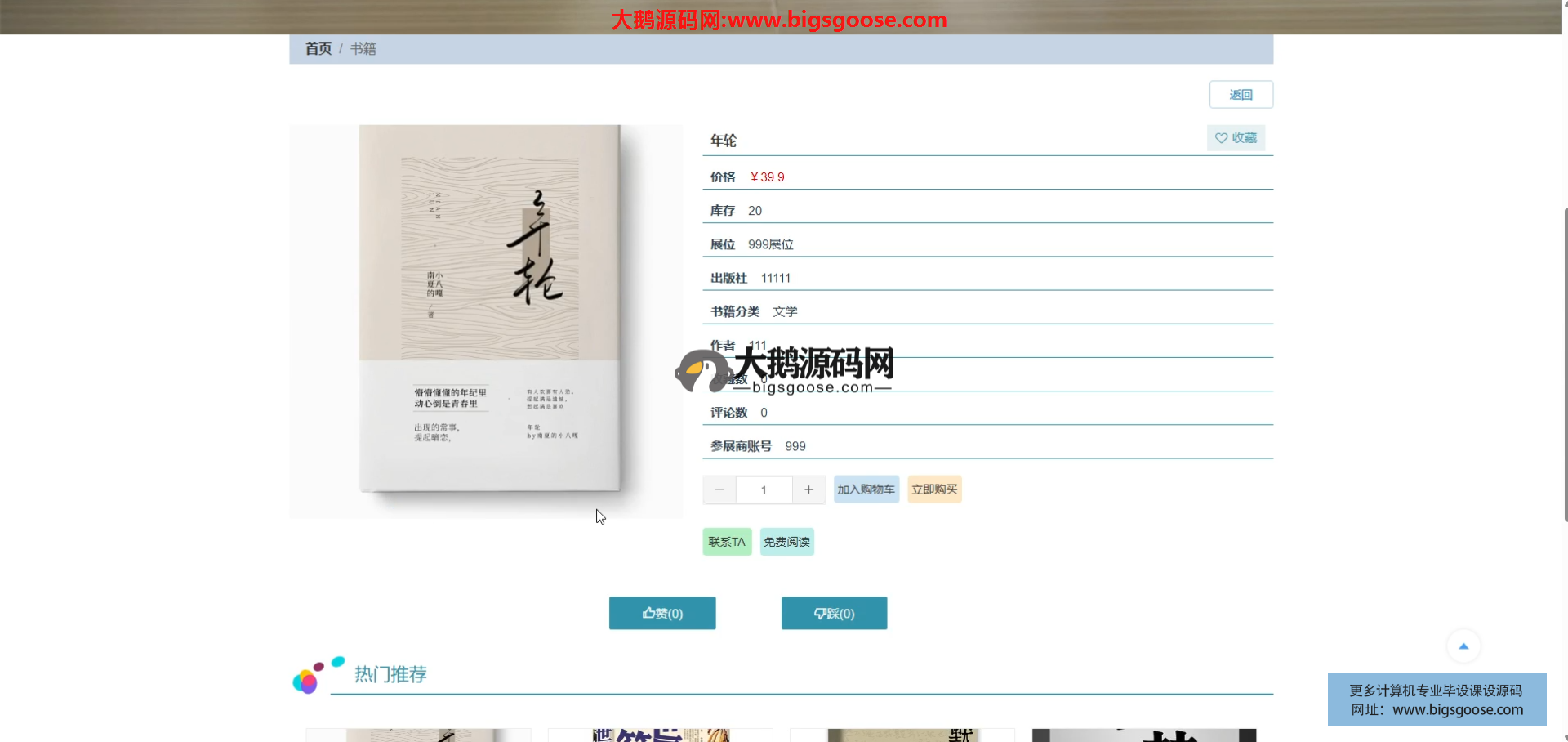1568x742 pixels.
Task: Open fourth recommended book thumbnail
Action: click(x=1143, y=735)
